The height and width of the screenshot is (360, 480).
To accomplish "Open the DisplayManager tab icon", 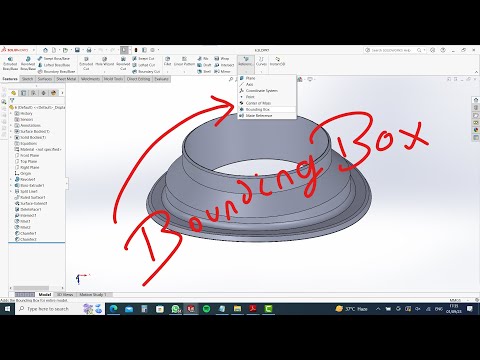I will [x=53, y=93].
